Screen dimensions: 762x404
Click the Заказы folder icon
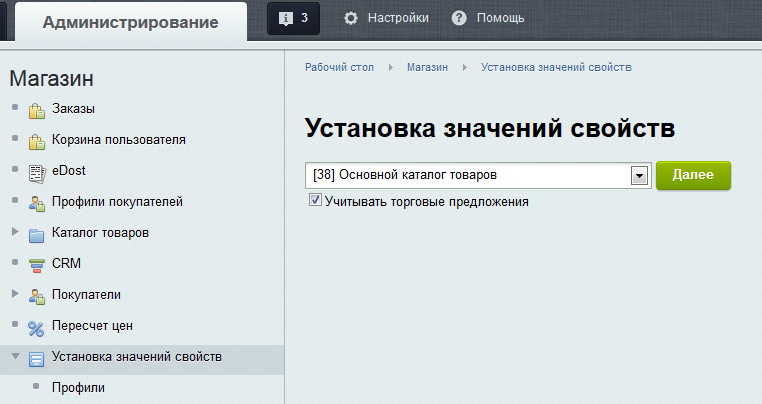(37, 110)
